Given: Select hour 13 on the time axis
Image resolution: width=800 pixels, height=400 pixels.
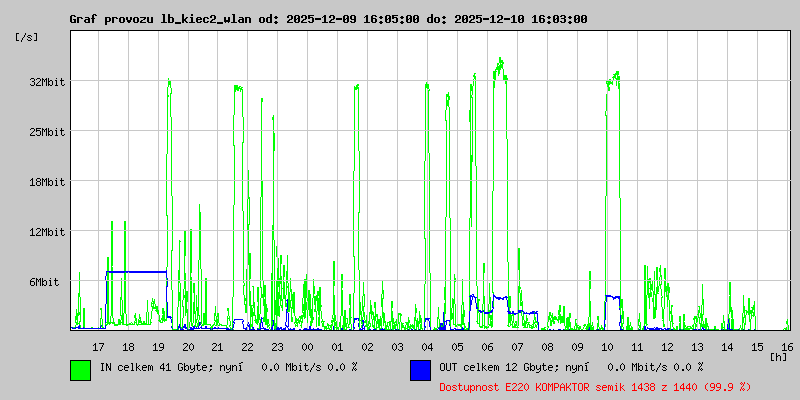Looking at the screenshot, I should [697, 346].
